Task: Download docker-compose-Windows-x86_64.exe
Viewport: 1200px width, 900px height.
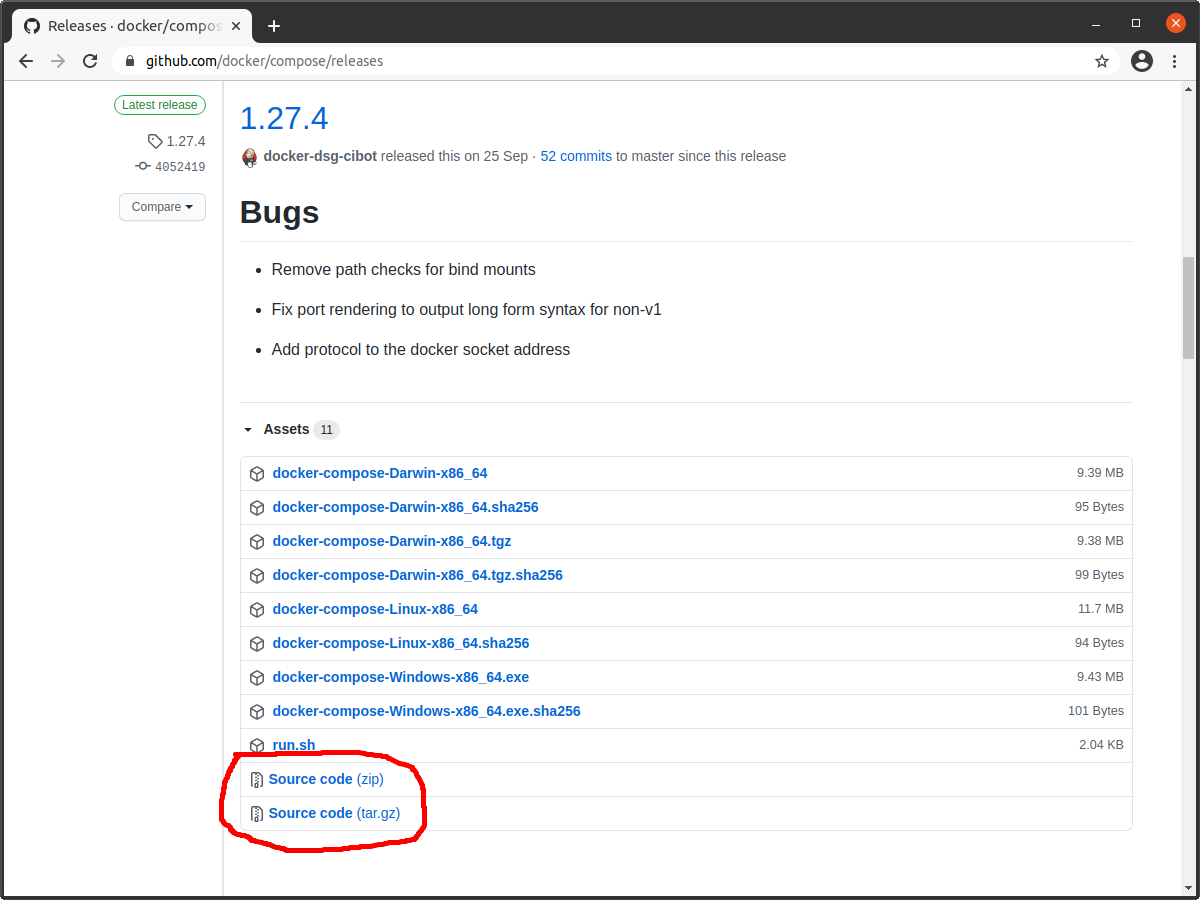Action: (401, 677)
